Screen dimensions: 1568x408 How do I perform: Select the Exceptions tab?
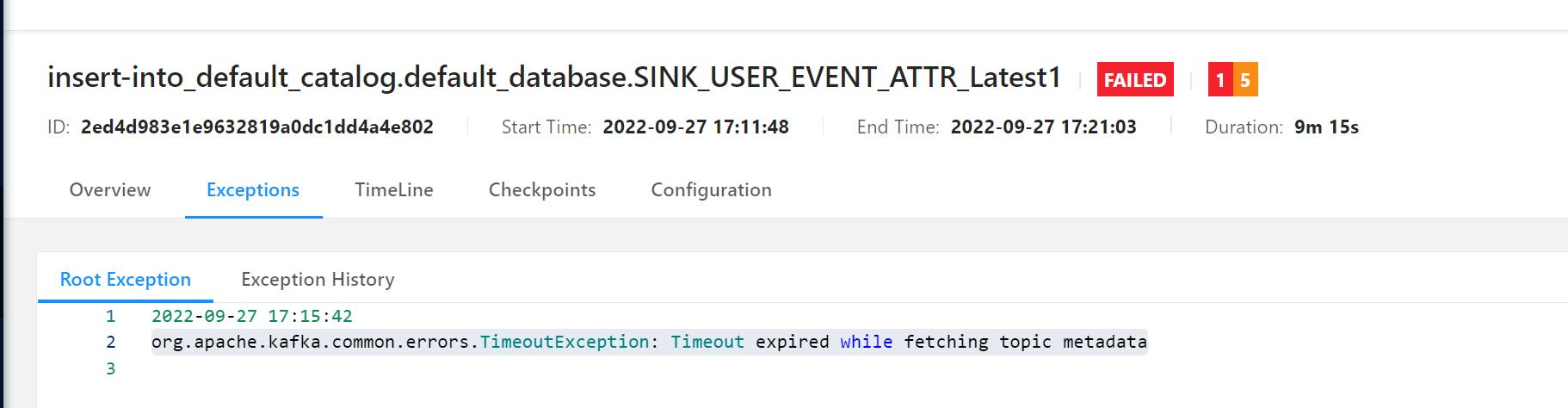[x=253, y=190]
